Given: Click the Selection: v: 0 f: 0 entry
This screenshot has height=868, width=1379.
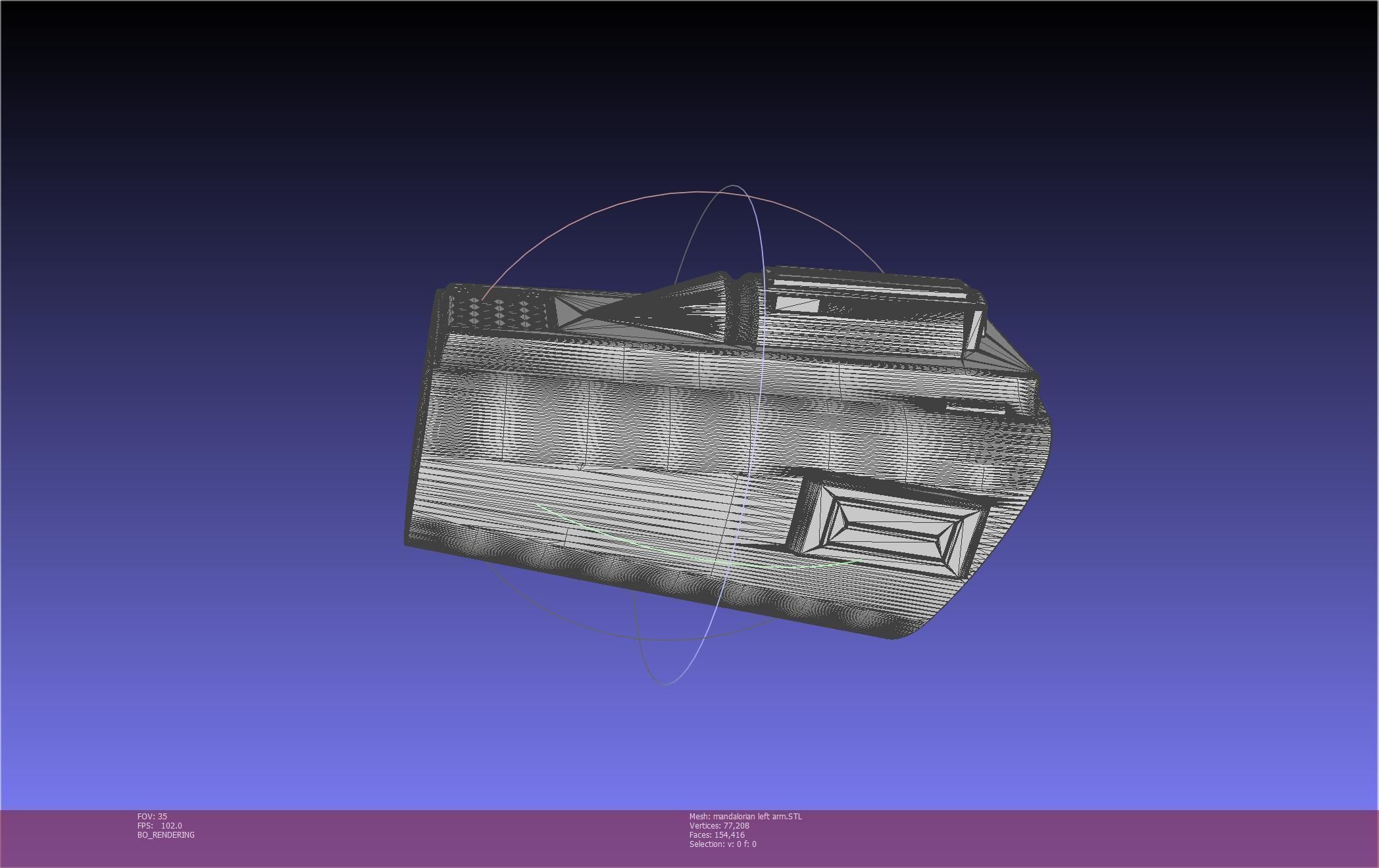Looking at the screenshot, I should (722, 844).
